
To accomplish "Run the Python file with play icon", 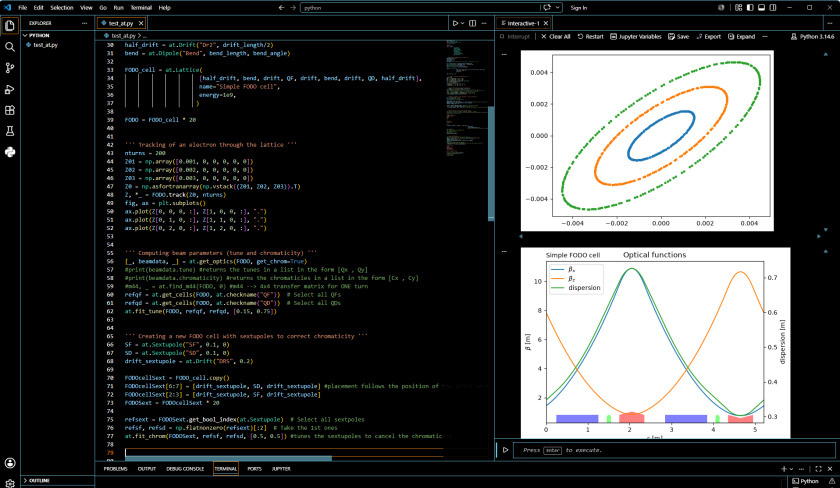I will coord(455,24).
